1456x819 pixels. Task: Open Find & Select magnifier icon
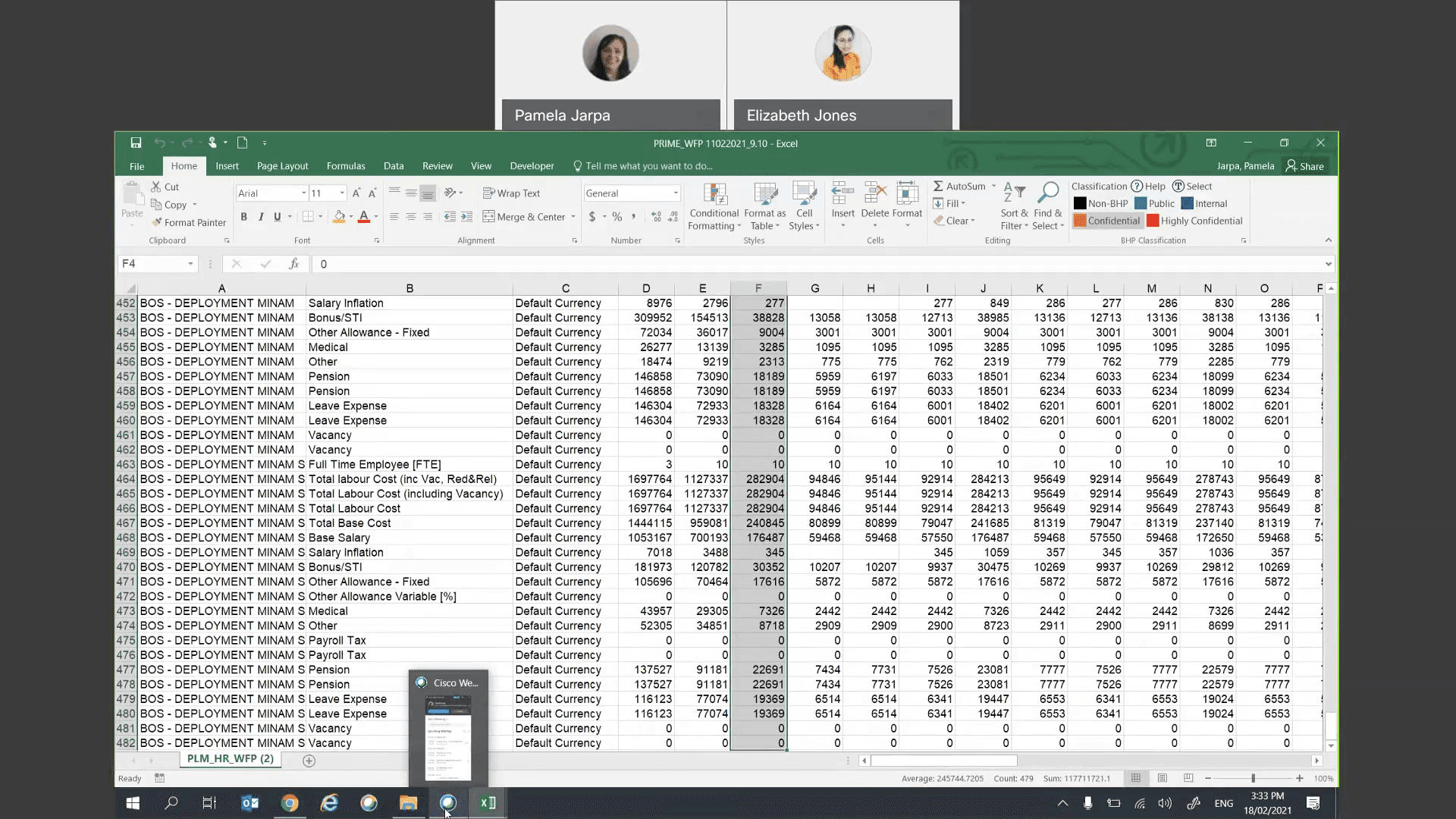[1047, 194]
